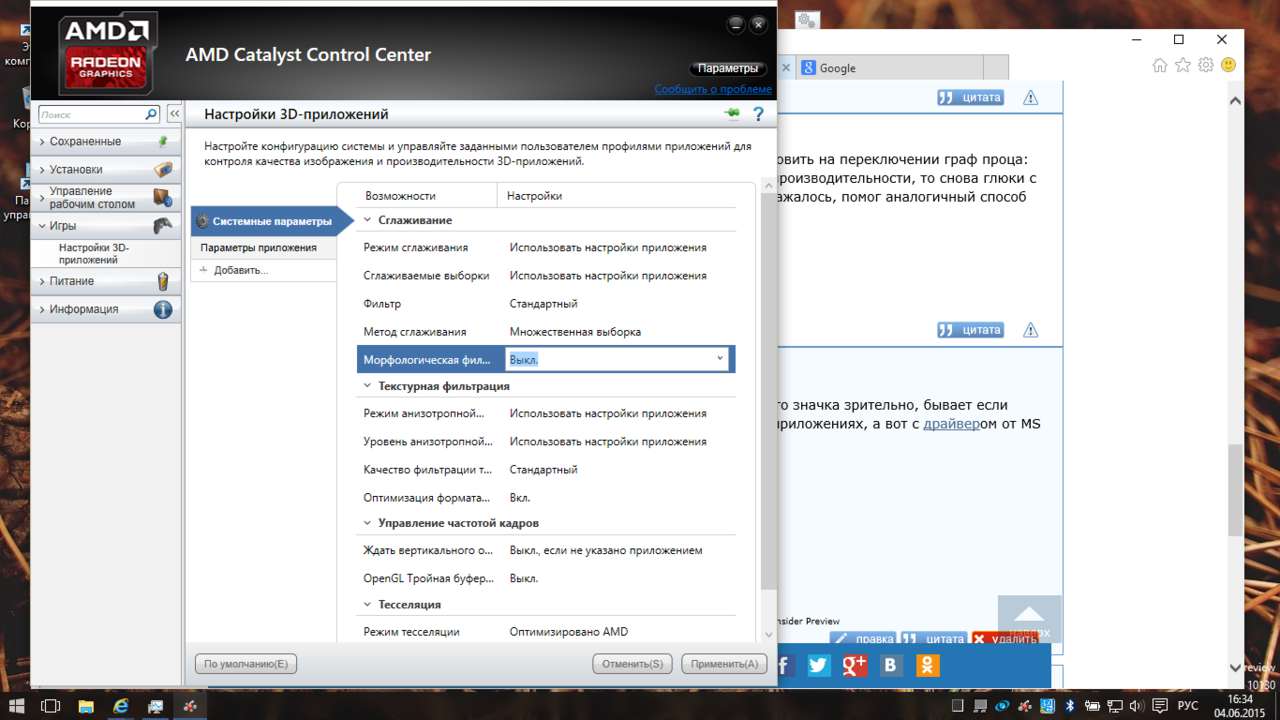Click the Сообщить о проблеме link
The height and width of the screenshot is (720, 1280).
coord(712,89)
